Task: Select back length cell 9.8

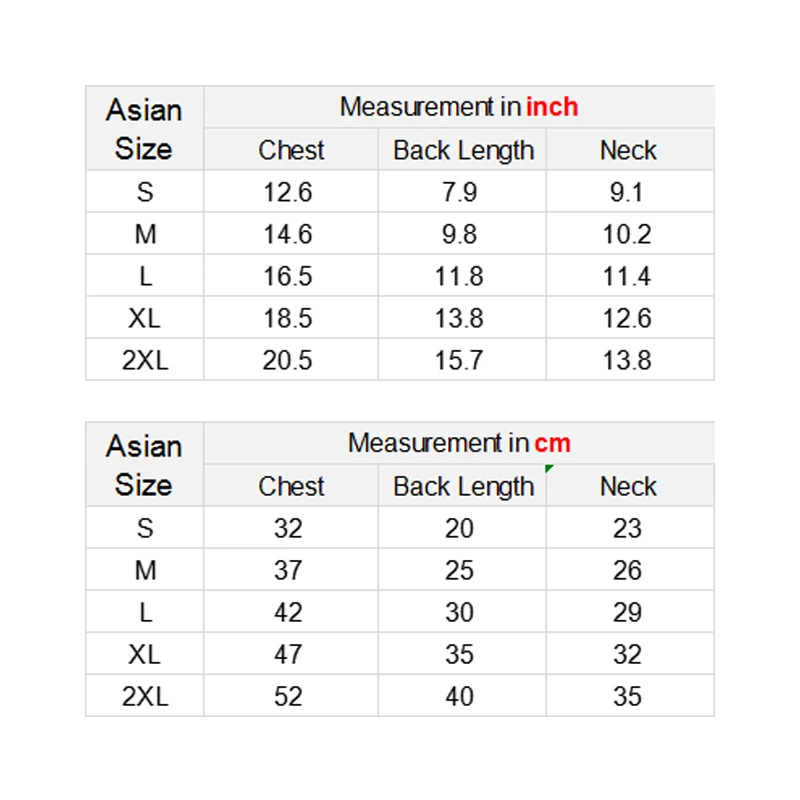Action: click(459, 234)
